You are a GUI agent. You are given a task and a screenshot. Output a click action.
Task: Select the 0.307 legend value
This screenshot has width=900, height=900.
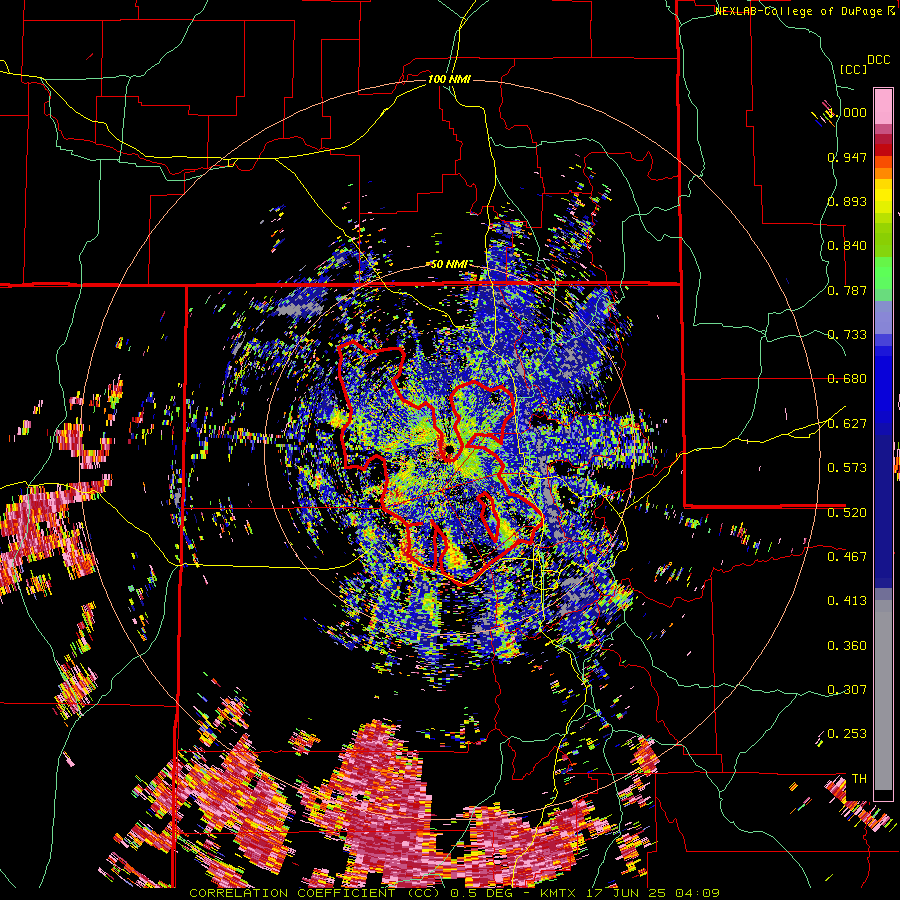[847, 690]
